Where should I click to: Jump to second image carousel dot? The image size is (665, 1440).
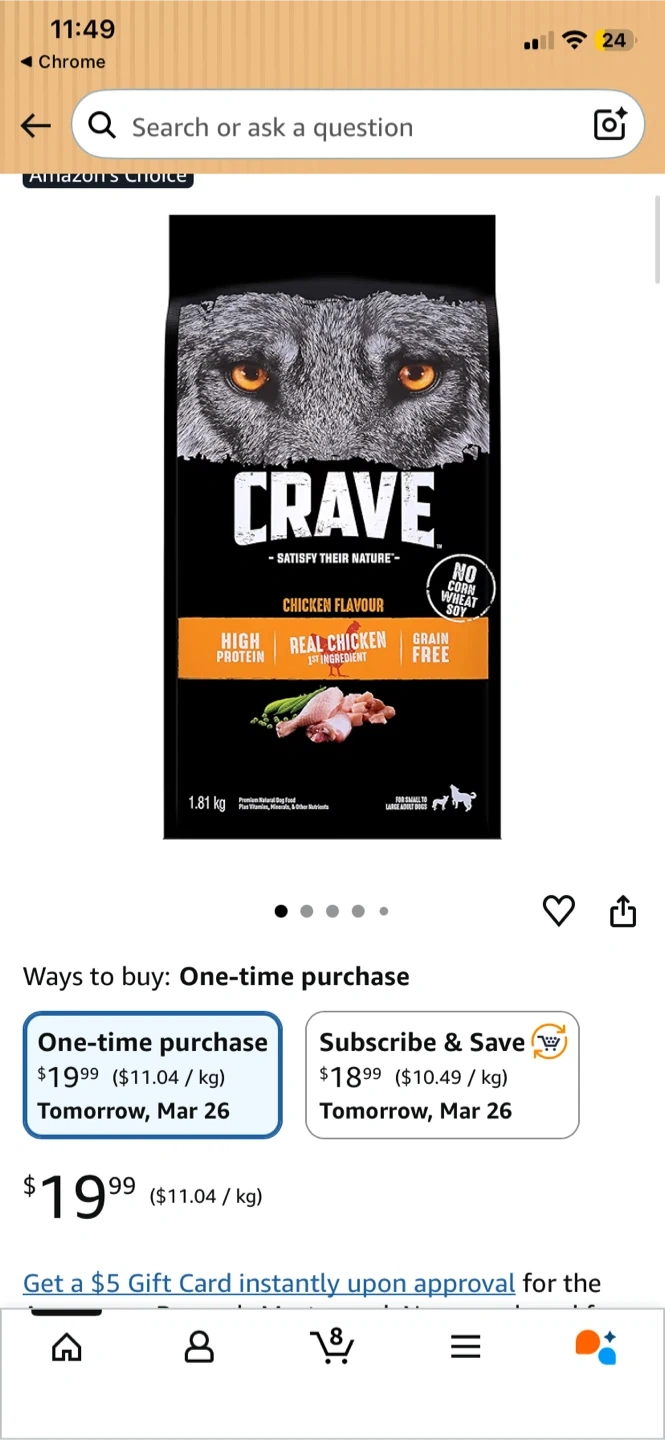tap(307, 911)
